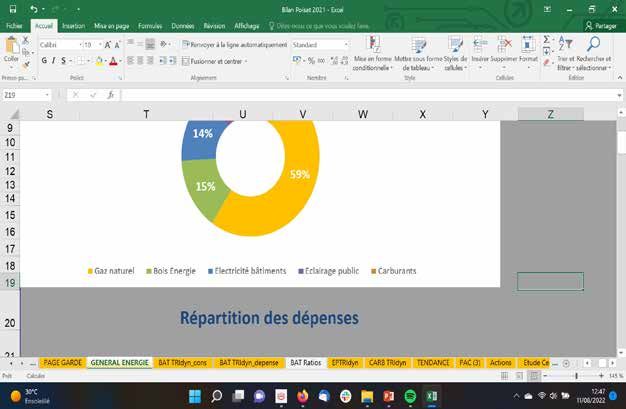The width and height of the screenshot is (626, 409).
Task: Toggle bold formatting (G)
Action: coord(45,61)
